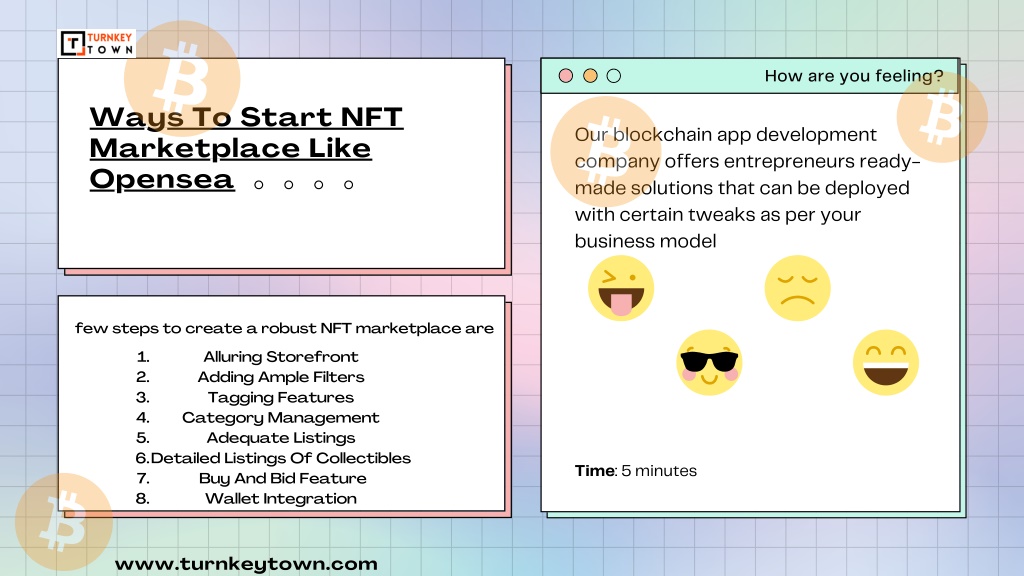This screenshot has height=576, width=1024.
Task: Select 'Detailed Listings Of Collectibles' list item
Action: click(281, 458)
